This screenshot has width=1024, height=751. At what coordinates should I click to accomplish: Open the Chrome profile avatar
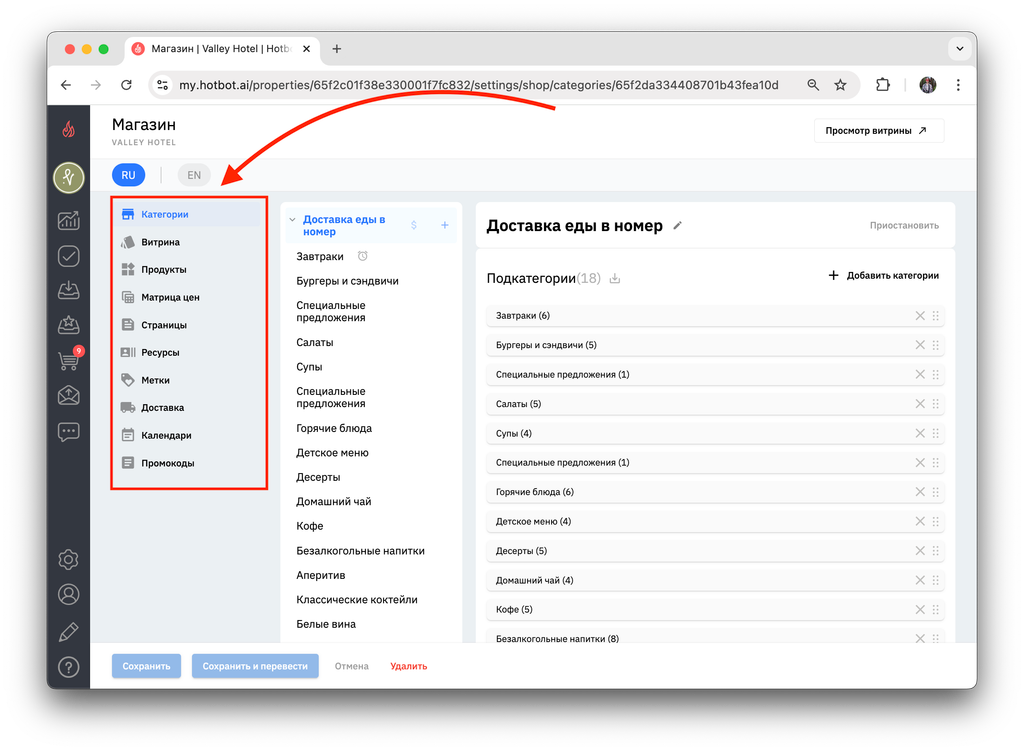pyautogui.click(x=927, y=85)
